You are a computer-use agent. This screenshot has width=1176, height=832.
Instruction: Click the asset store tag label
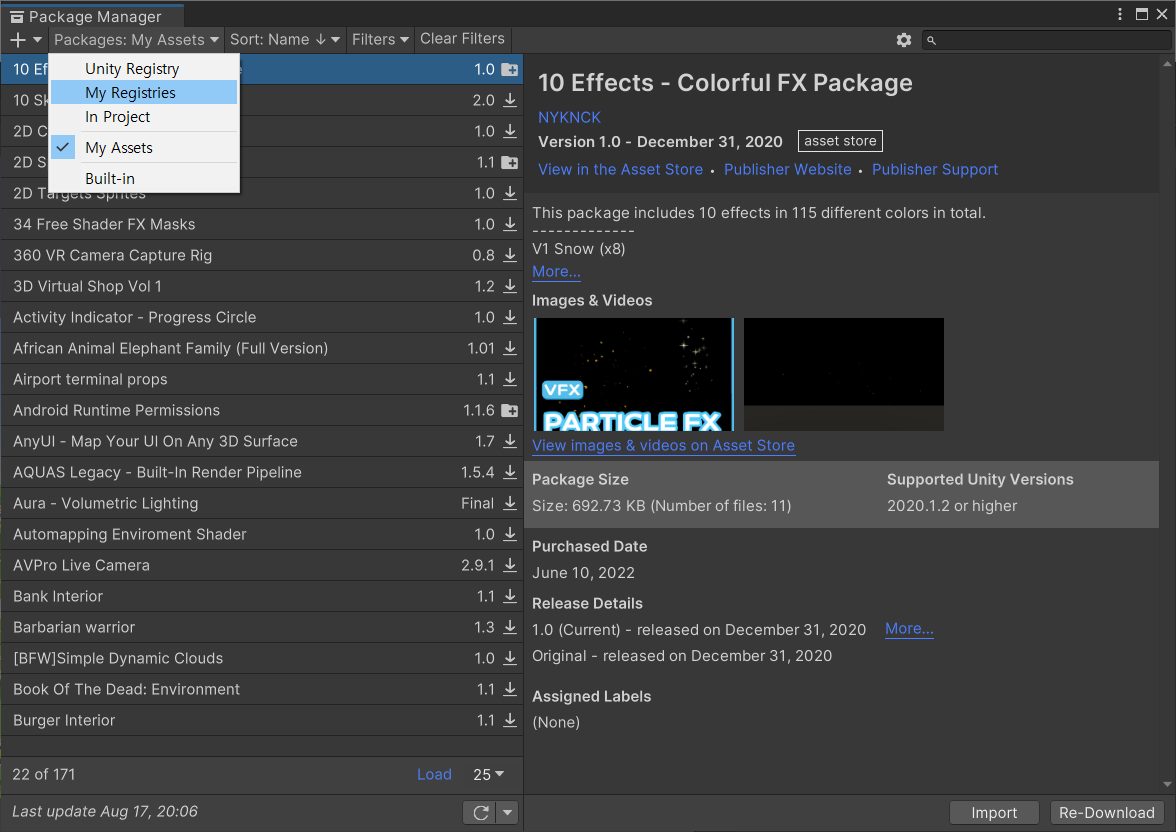pyautogui.click(x=840, y=141)
